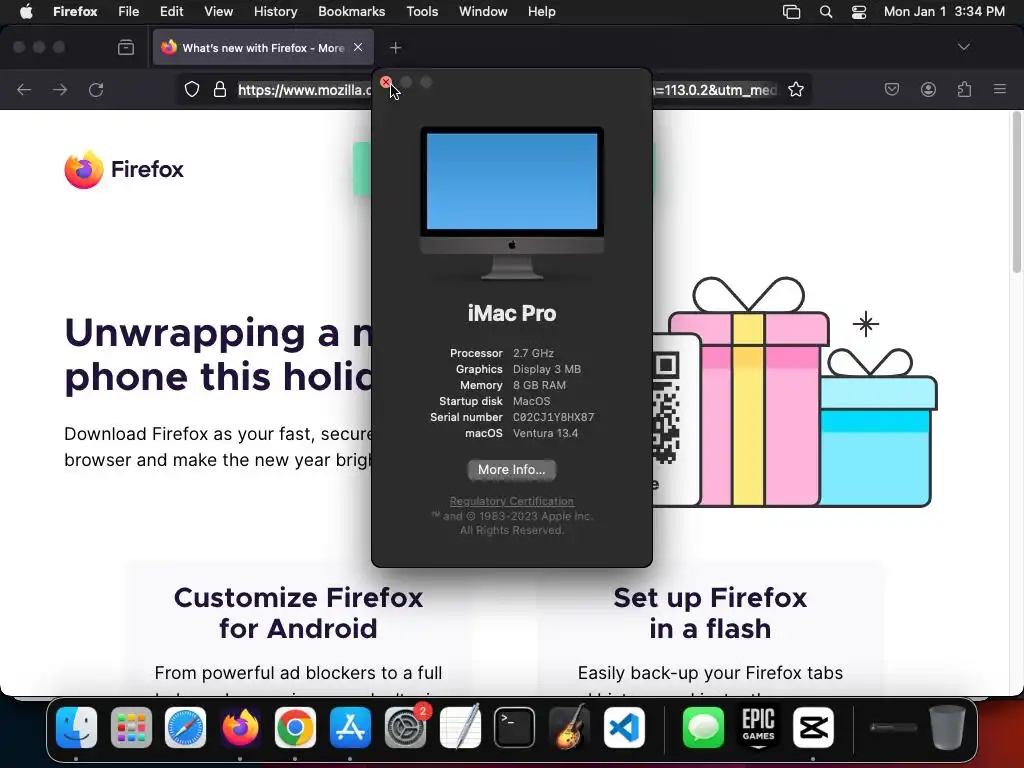Image resolution: width=1024 pixels, height=768 pixels.
Task: Open App Store from the Dock
Action: pos(350,727)
